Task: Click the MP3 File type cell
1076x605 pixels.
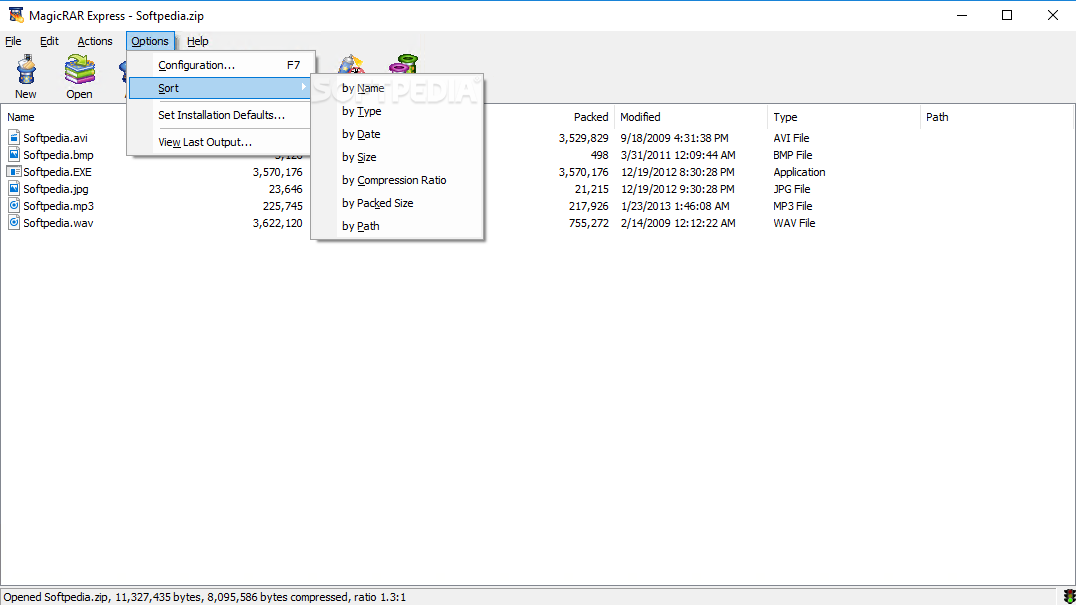Action: (x=793, y=206)
